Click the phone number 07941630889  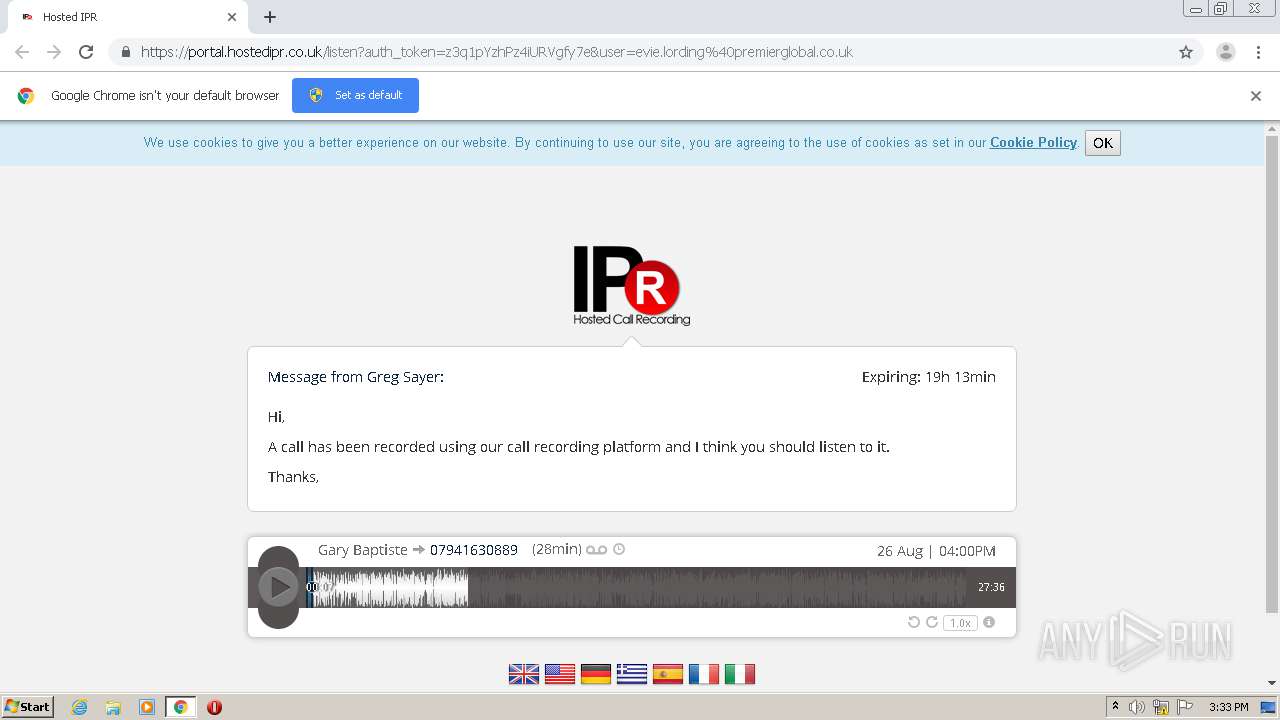coord(474,550)
